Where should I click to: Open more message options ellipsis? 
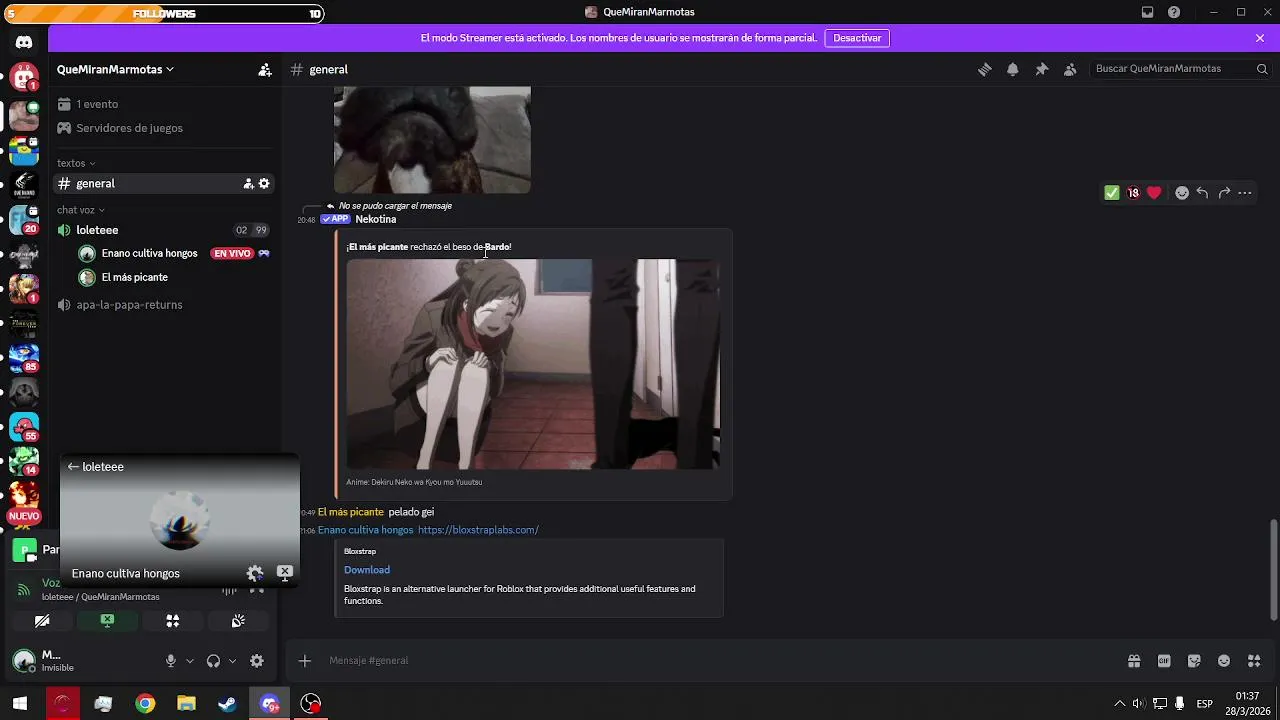pyautogui.click(x=1245, y=193)
